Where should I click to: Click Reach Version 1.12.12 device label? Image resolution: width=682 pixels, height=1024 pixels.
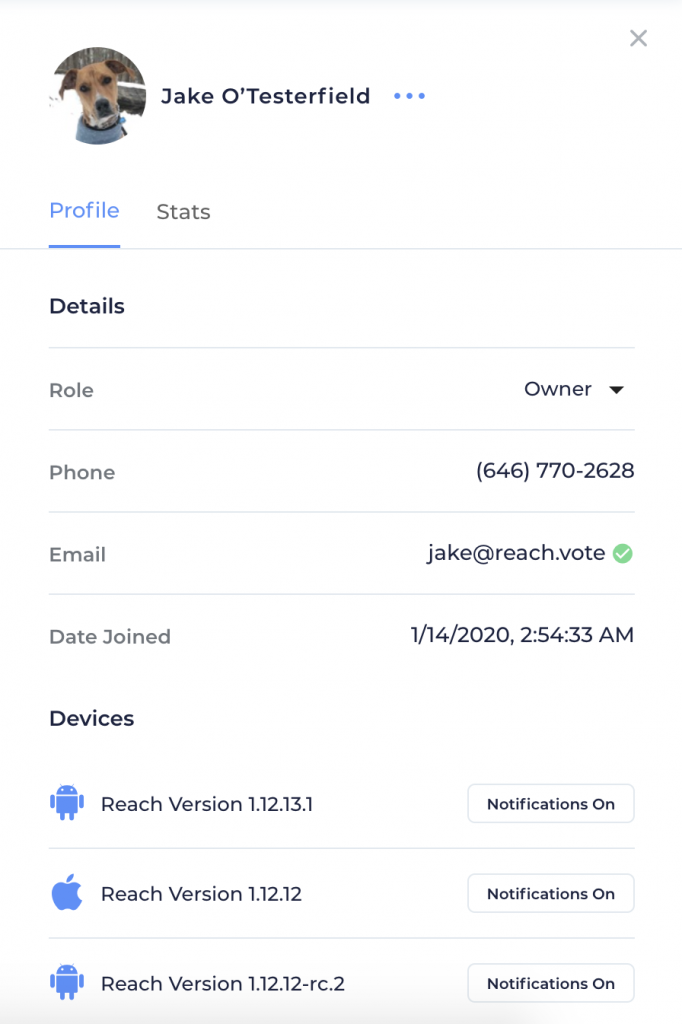[201, 893]
